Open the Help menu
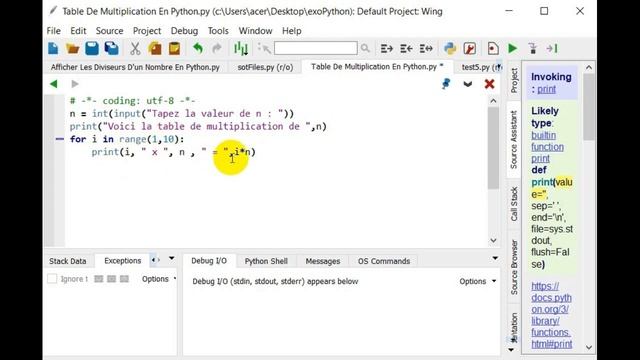This screenshot has width=640, height=360. coord(291,31)
